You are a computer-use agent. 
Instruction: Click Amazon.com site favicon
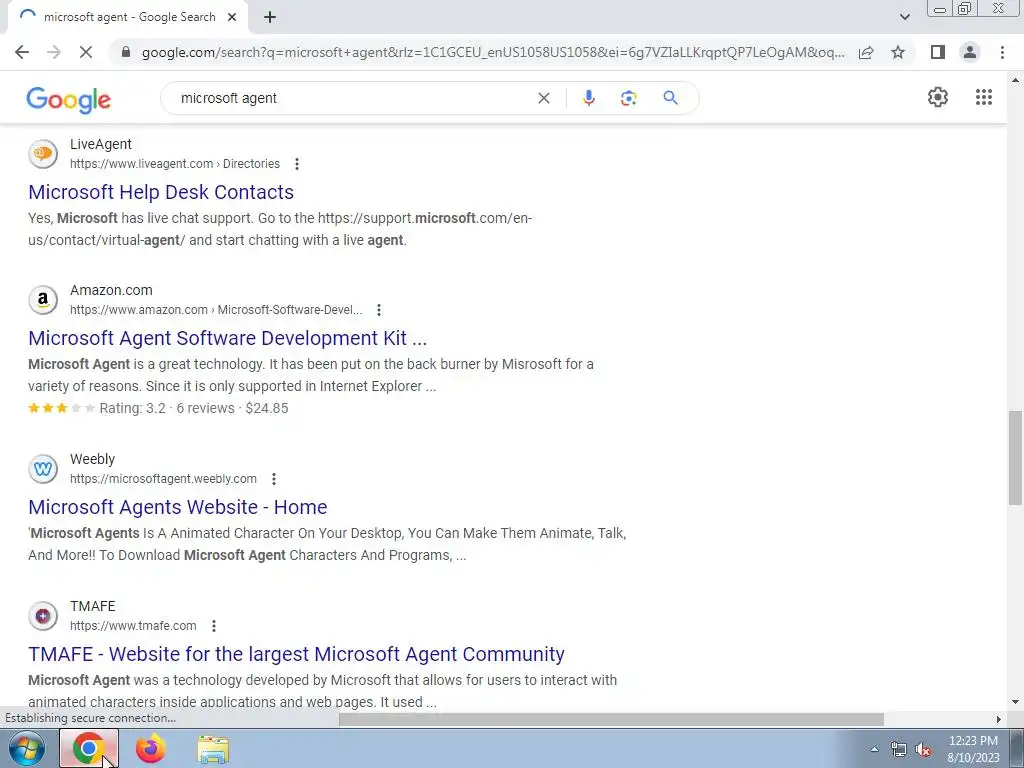(x=43, y=300)
